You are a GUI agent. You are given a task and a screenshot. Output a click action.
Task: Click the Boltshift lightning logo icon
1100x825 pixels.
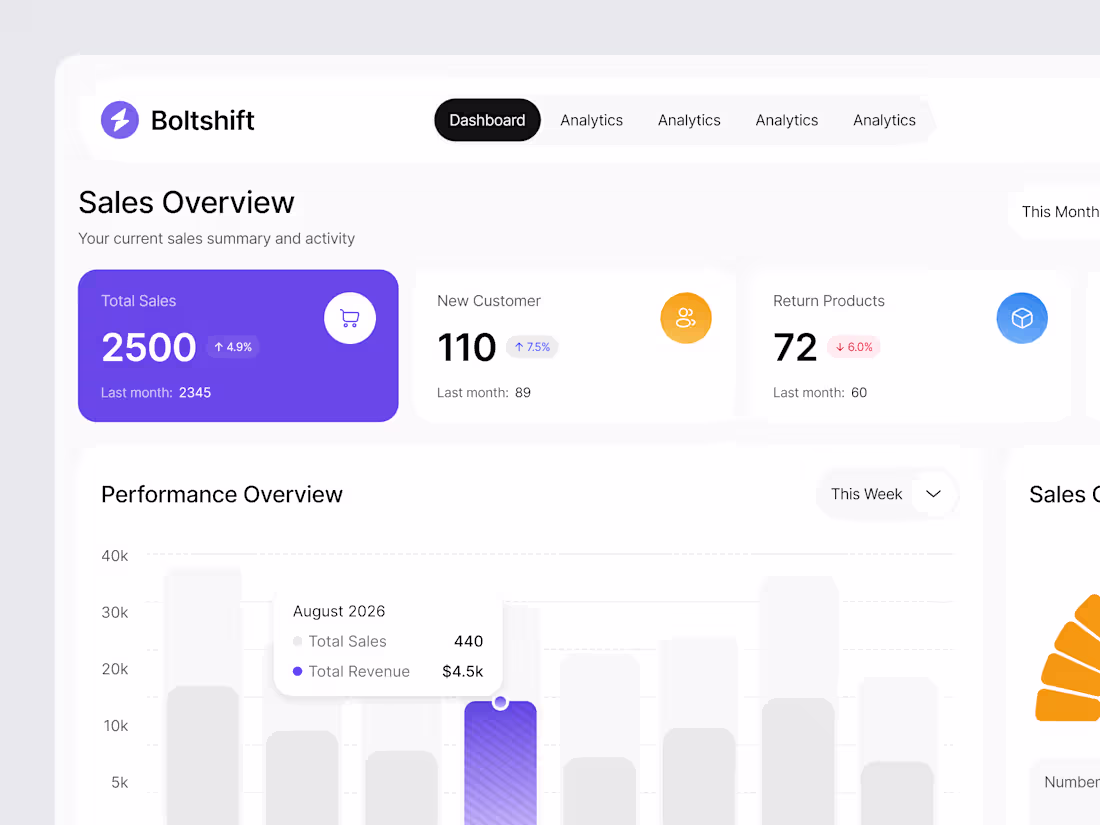tap(119, 120)
